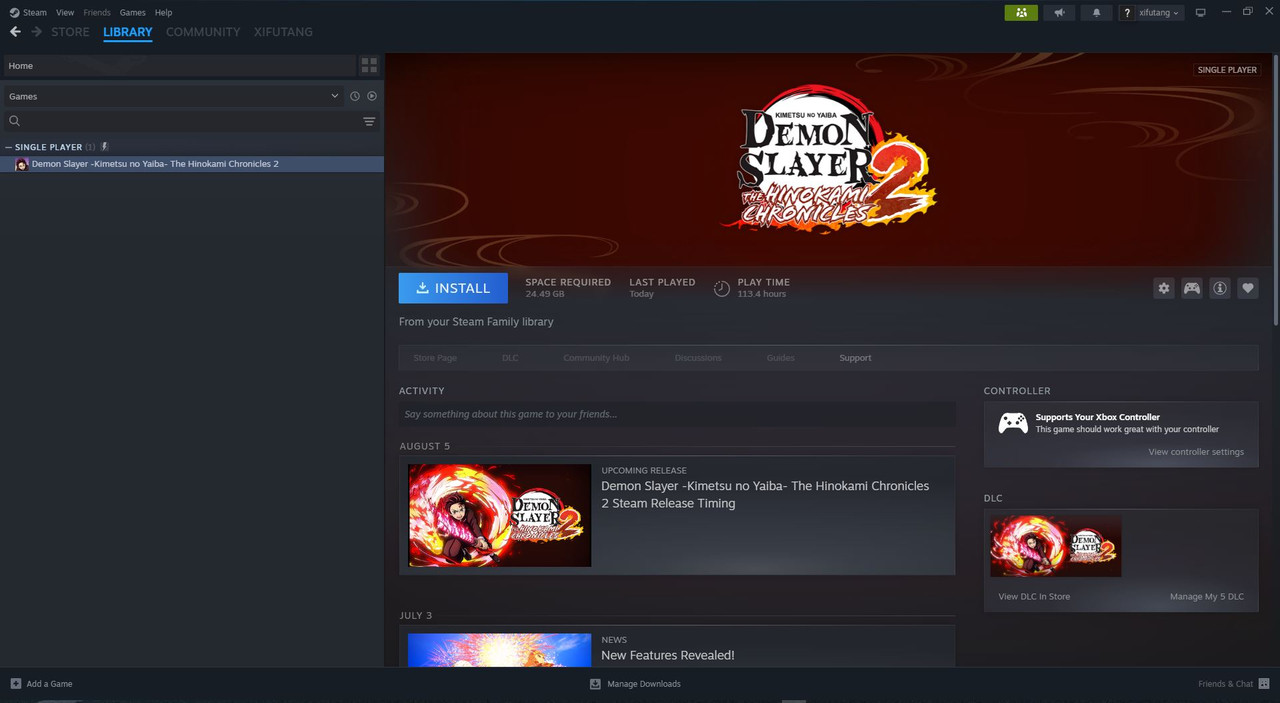Open game settings gear icon

pos(1164,288)
